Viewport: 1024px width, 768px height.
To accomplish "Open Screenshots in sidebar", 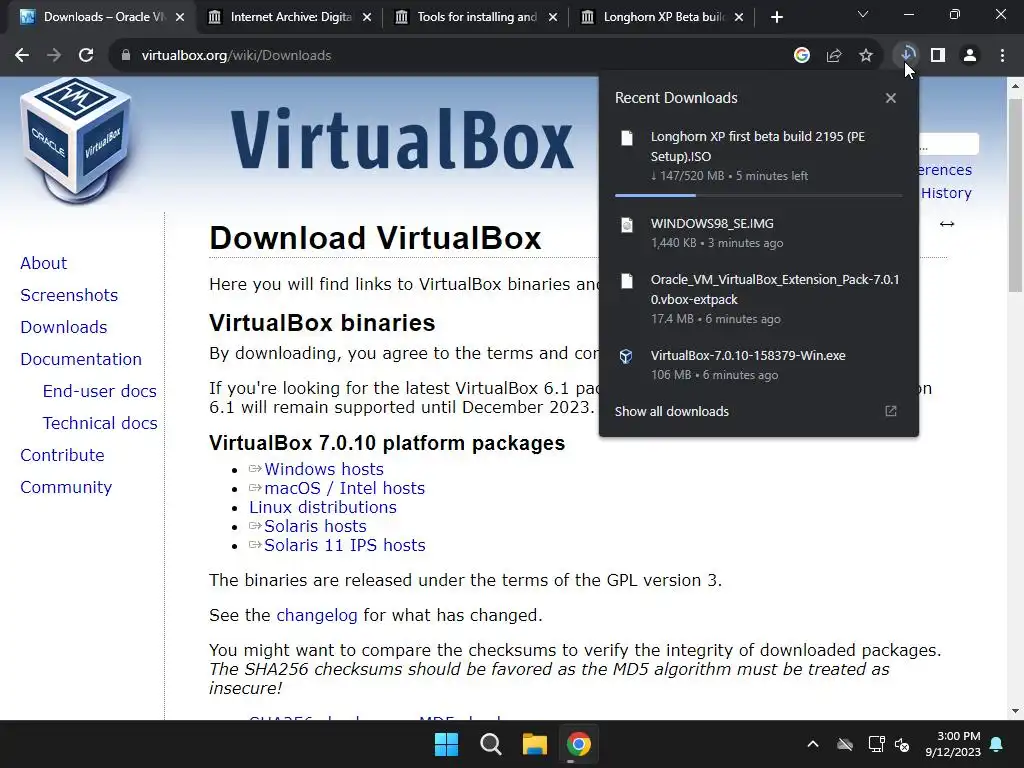I will (69, 295).
